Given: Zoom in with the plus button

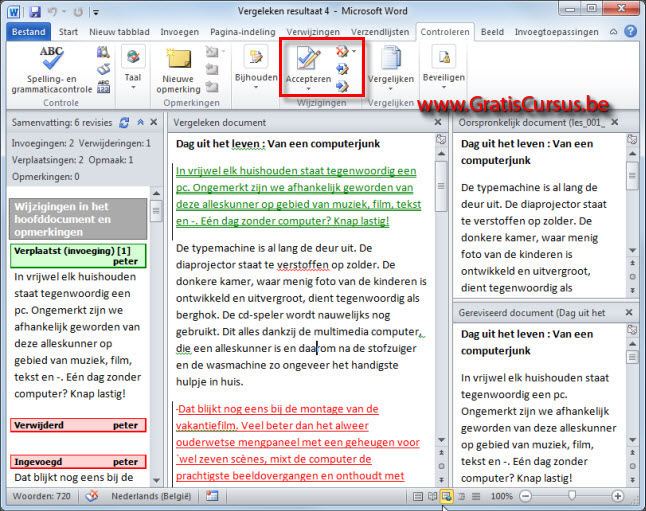Looking at the screenshot, I should (617, 496).
